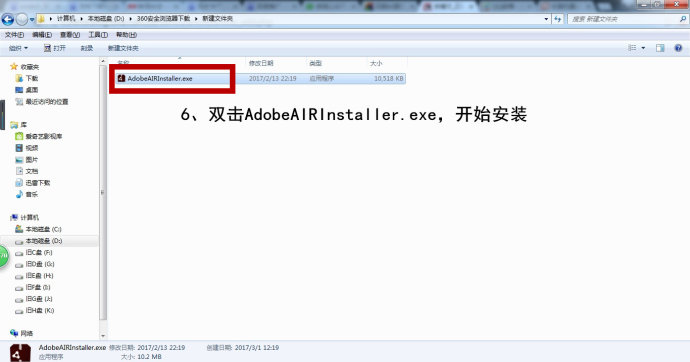Open the 组织 dropdown in toolbar
This screenshot has width=690, height=362.
click(18, 48)
